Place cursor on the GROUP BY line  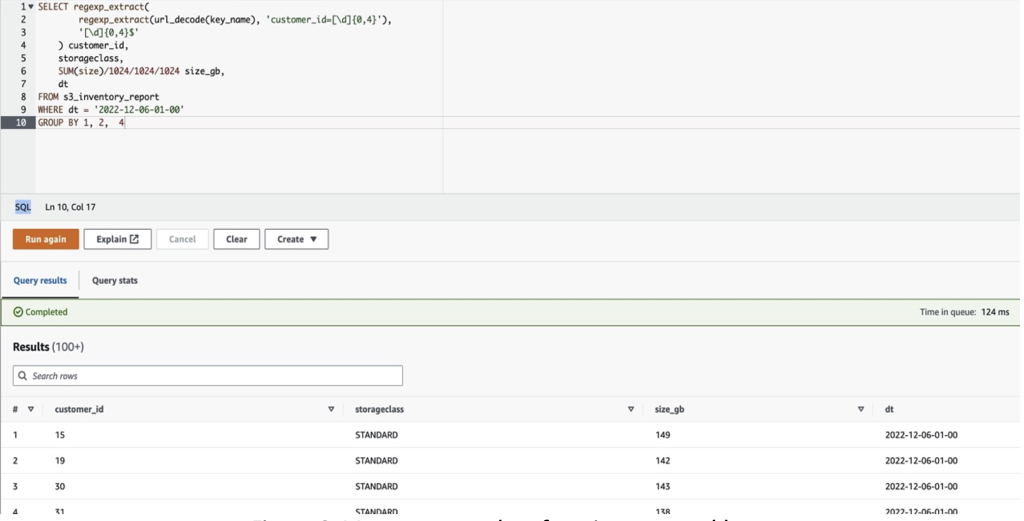pos(81,122)
